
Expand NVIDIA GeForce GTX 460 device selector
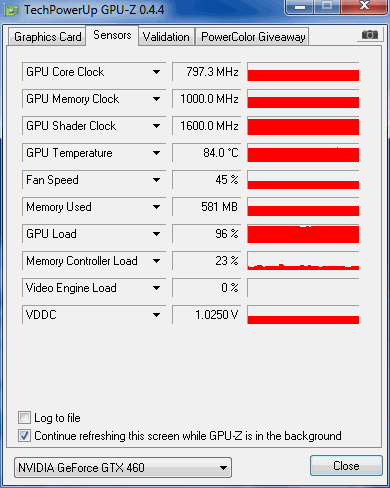(123, 468)
